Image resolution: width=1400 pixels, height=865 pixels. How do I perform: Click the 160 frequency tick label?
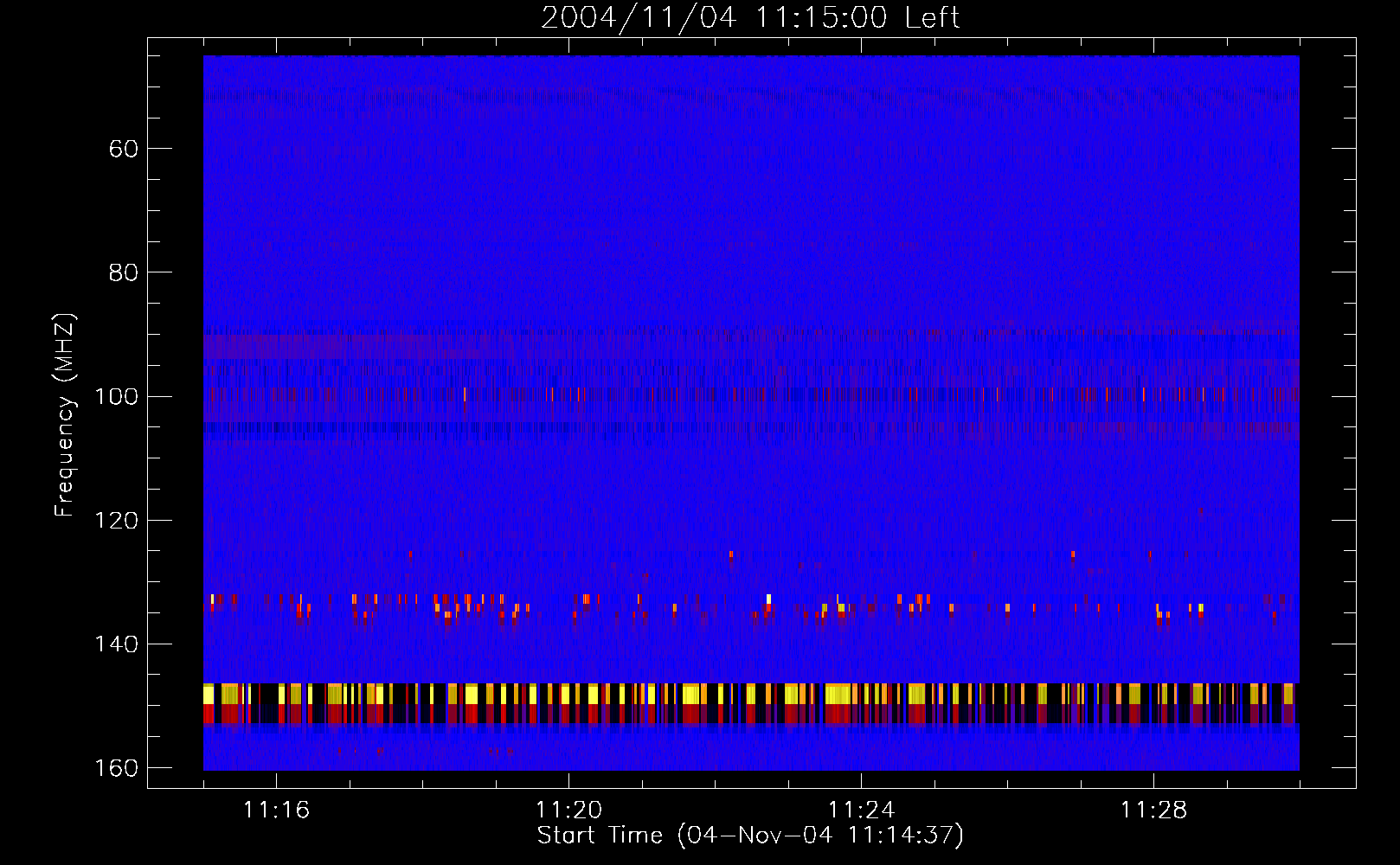[x=115, y=768]
